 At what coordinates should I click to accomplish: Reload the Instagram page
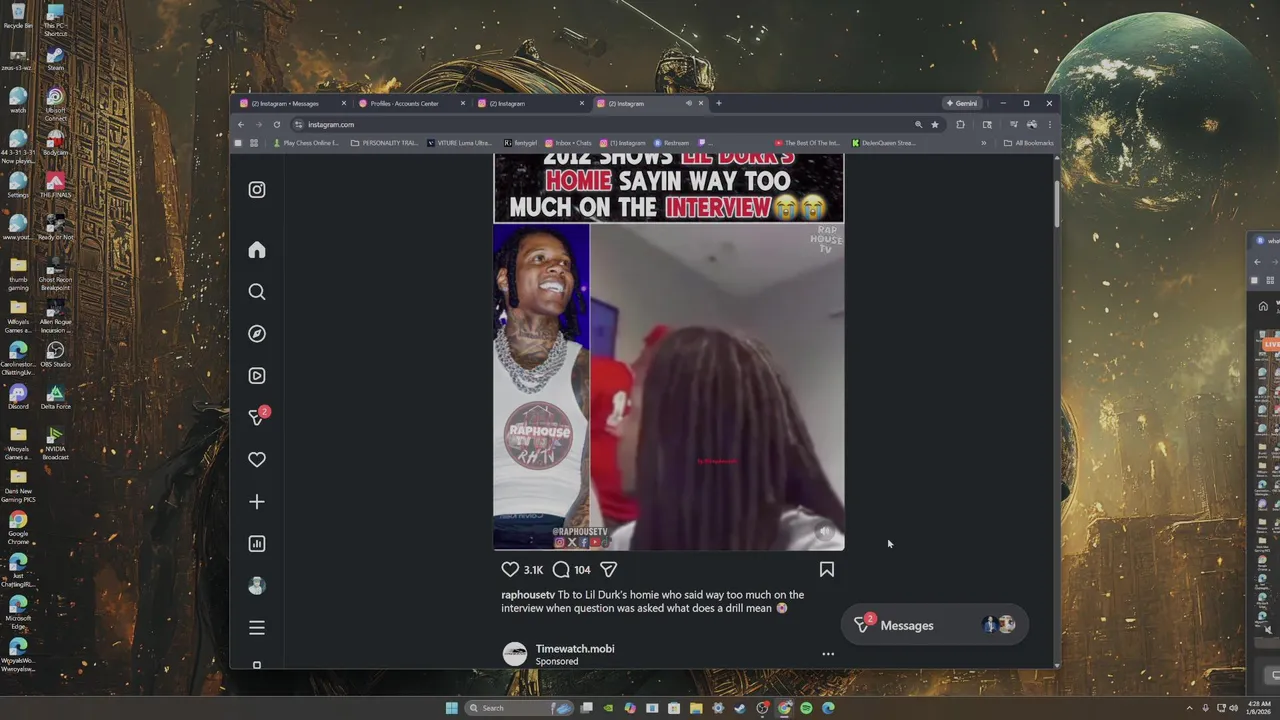click(x=277, y=124)
